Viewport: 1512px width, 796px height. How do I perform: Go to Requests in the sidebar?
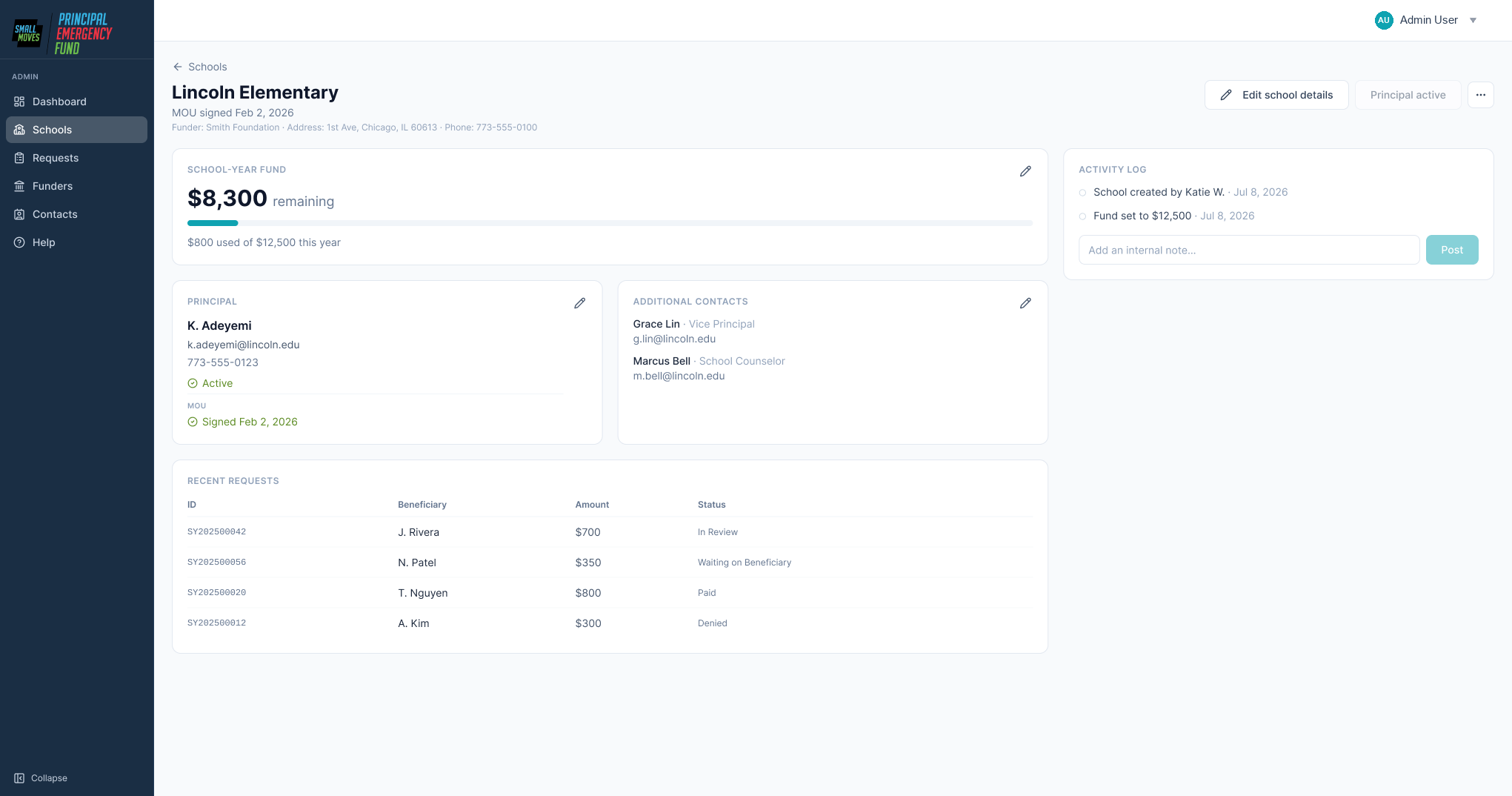[x=76, y=158]
